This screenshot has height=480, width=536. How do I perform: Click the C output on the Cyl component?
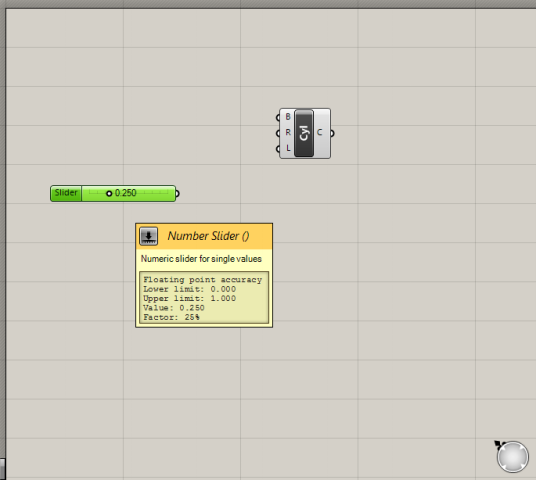click(320, 133)
